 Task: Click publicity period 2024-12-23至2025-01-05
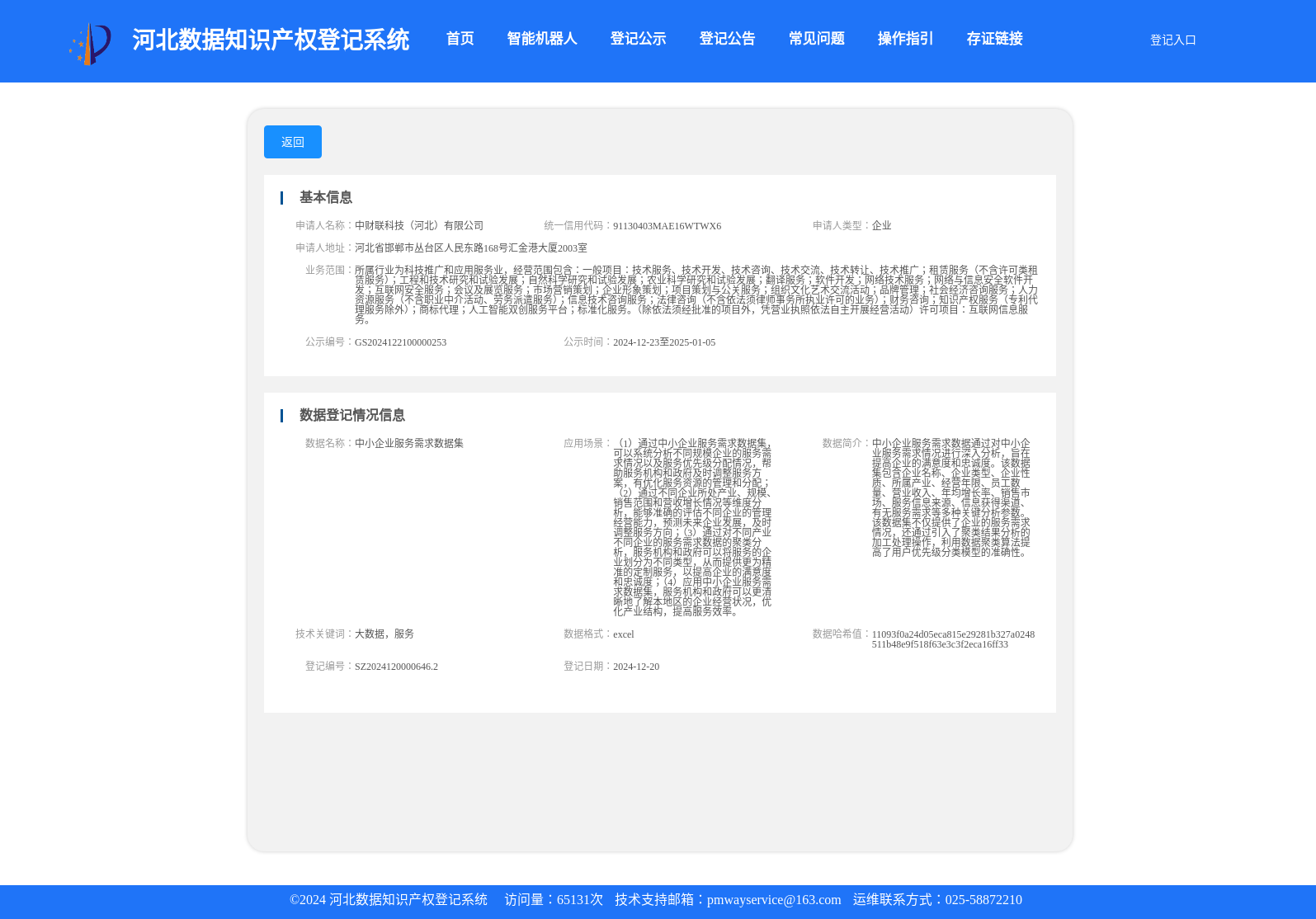click(x=664, y=342)
